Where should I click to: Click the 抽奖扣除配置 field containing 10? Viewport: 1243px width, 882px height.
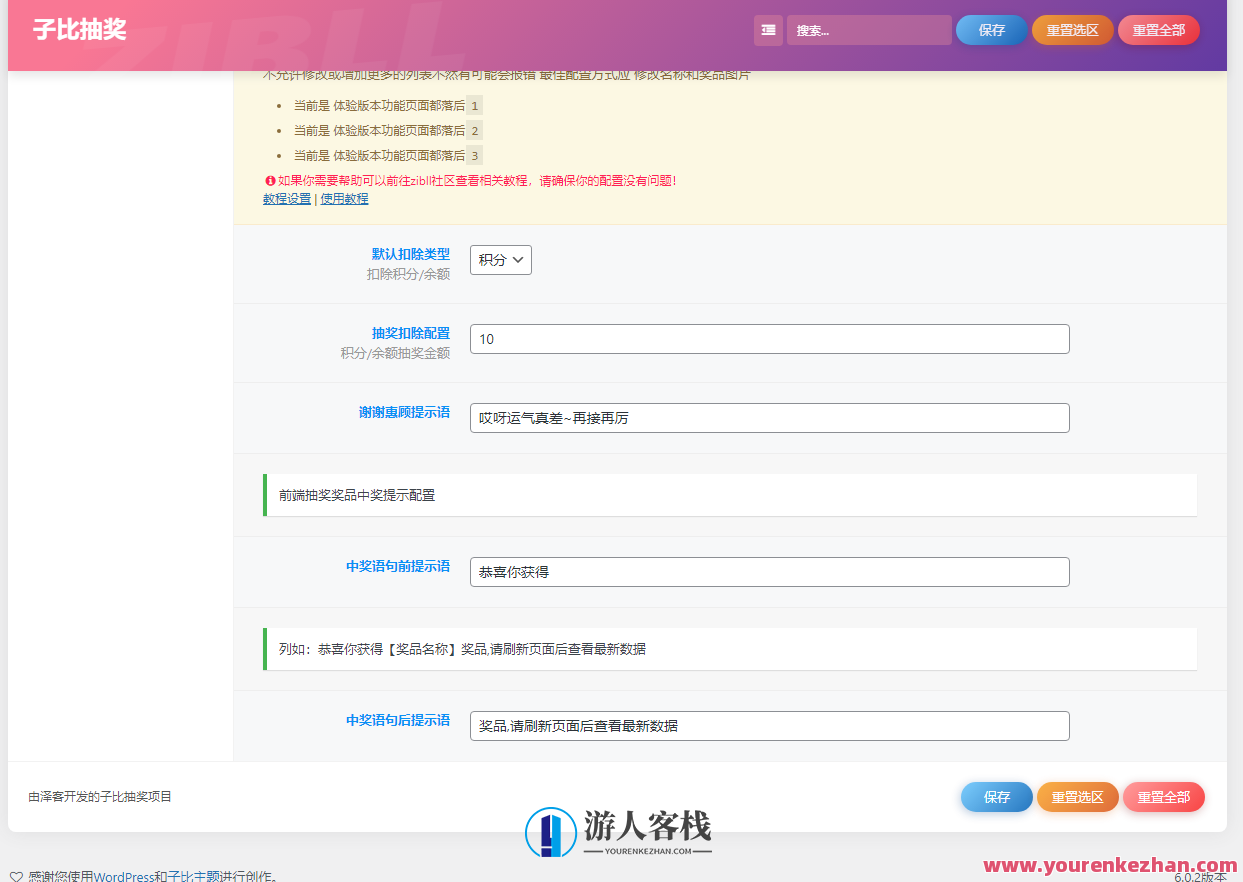coord(769,338)
